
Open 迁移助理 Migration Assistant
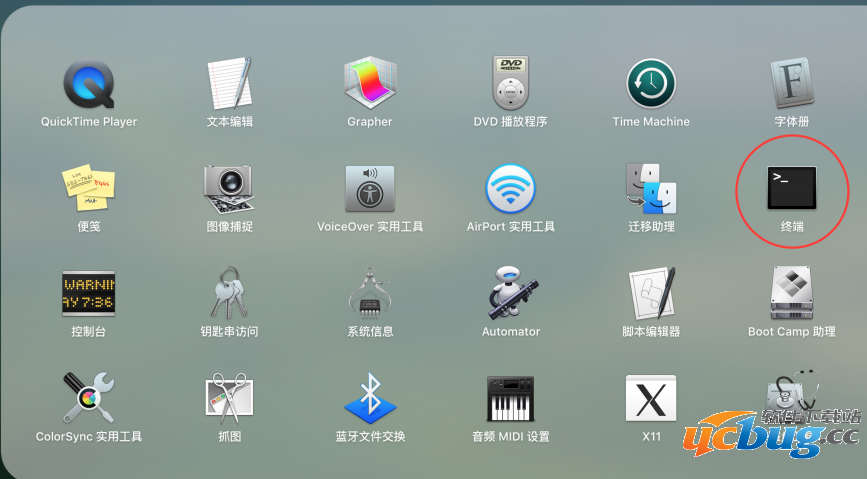tap(651, 189)
